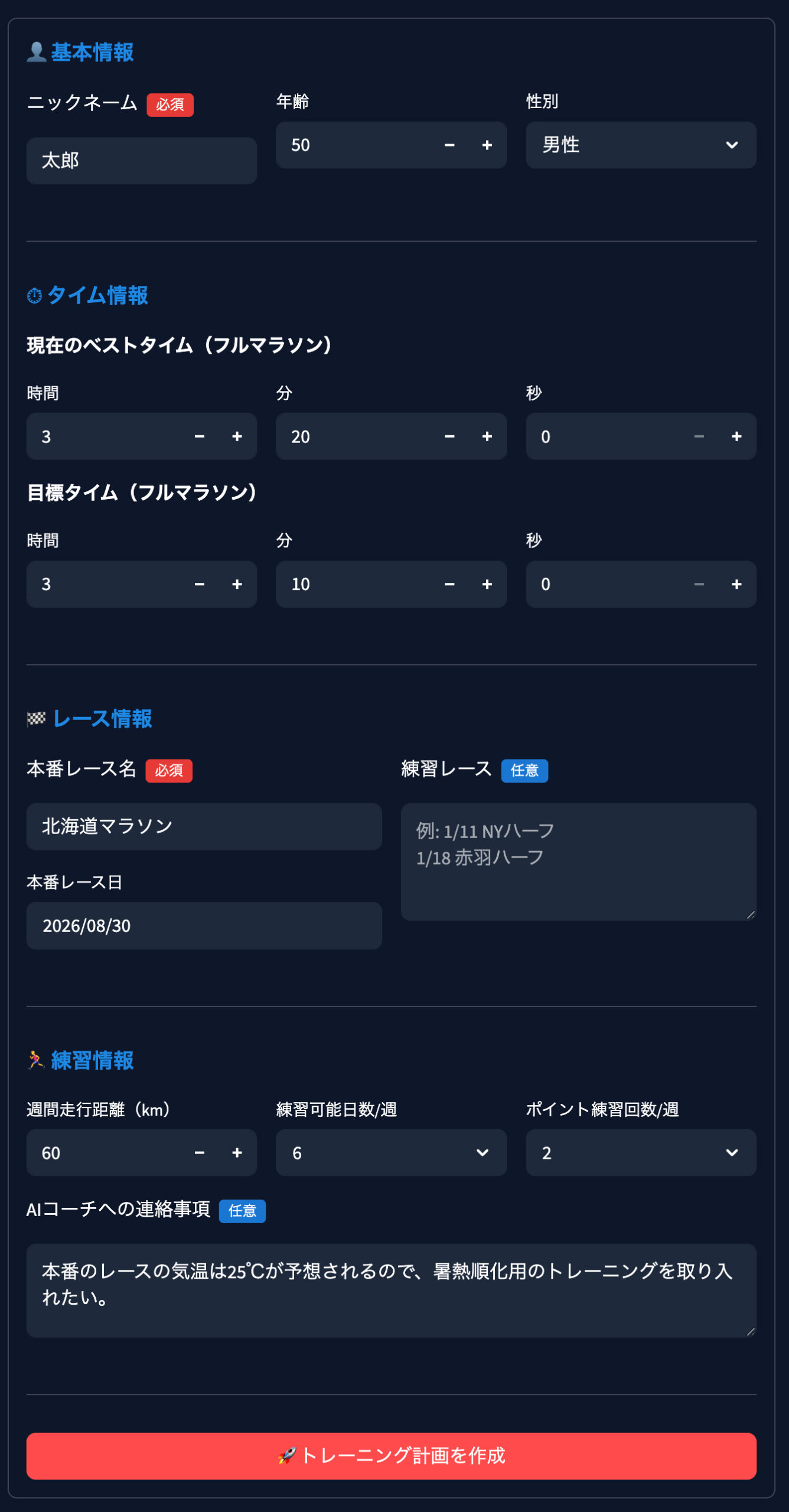Image resolution: width=789 pixels, height=1512 pixels.
Task: Increment target time seconds
Action: pos(736,584)
